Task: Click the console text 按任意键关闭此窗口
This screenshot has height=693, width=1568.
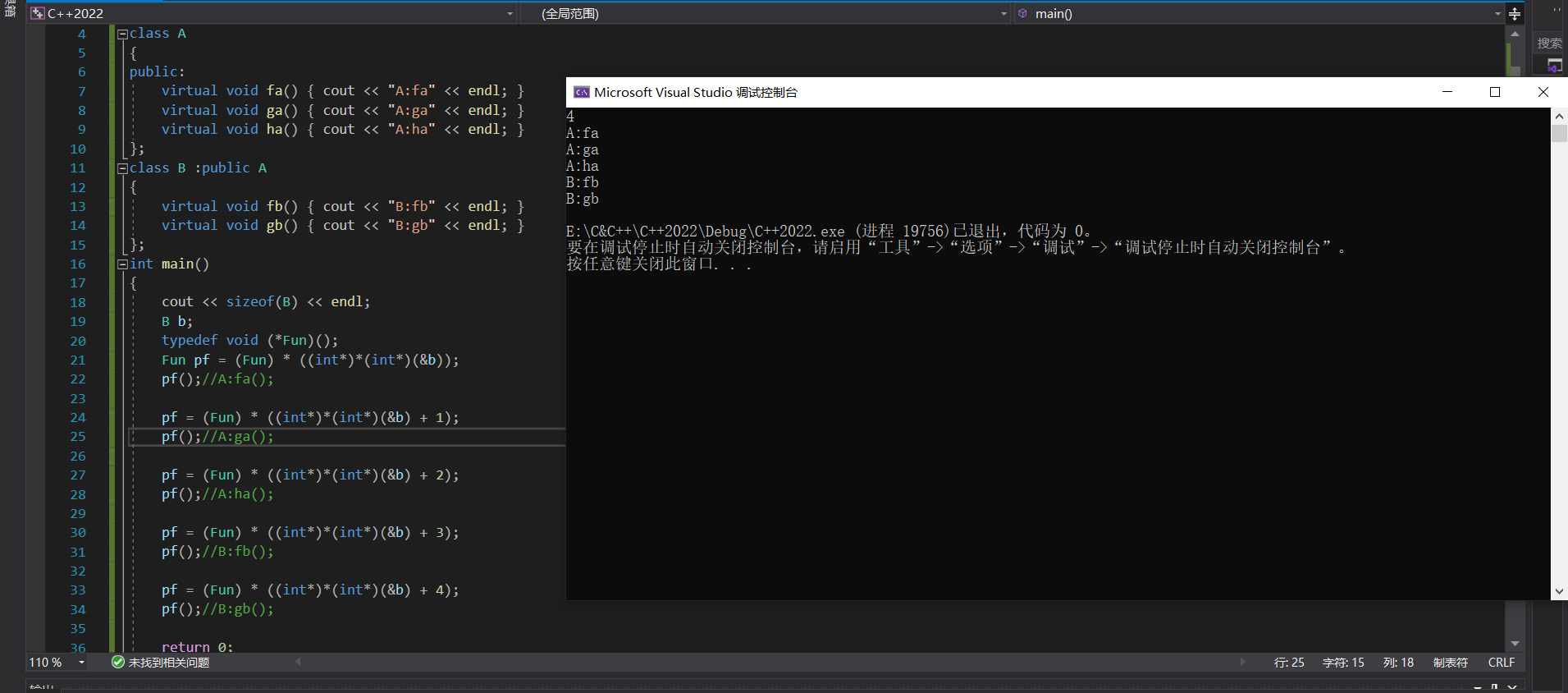Action: (659, 264)
